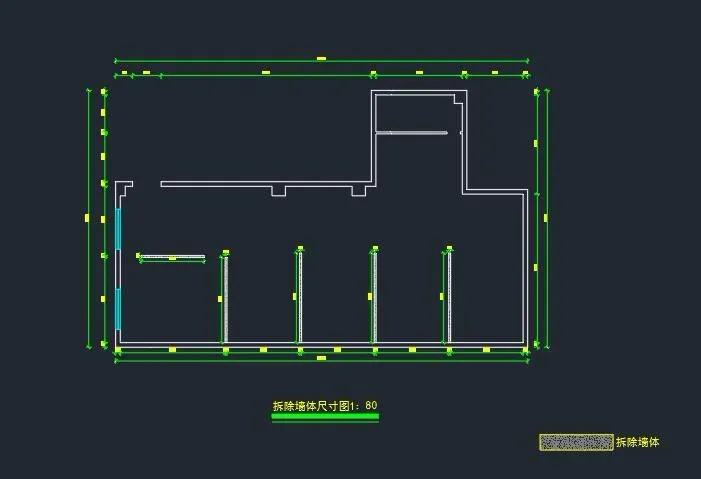The height and width of the screenshot is (479, 701).
Task: Click the 拆除墙体 legend label
Action: coord(638,442)
